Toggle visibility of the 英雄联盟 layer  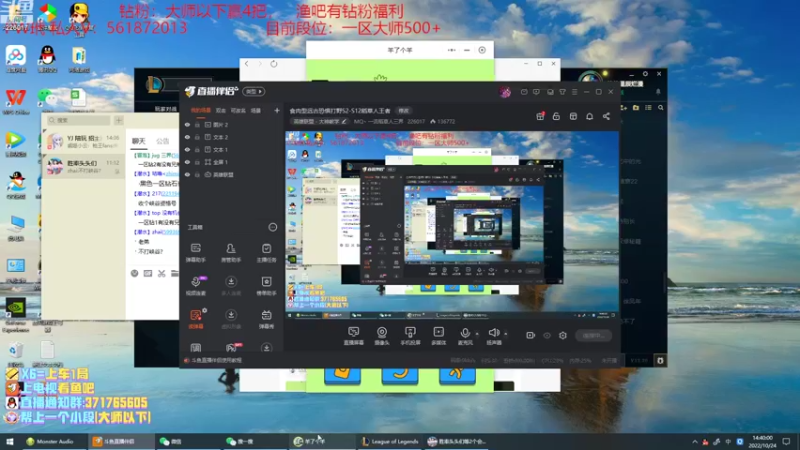click(187, 174)
